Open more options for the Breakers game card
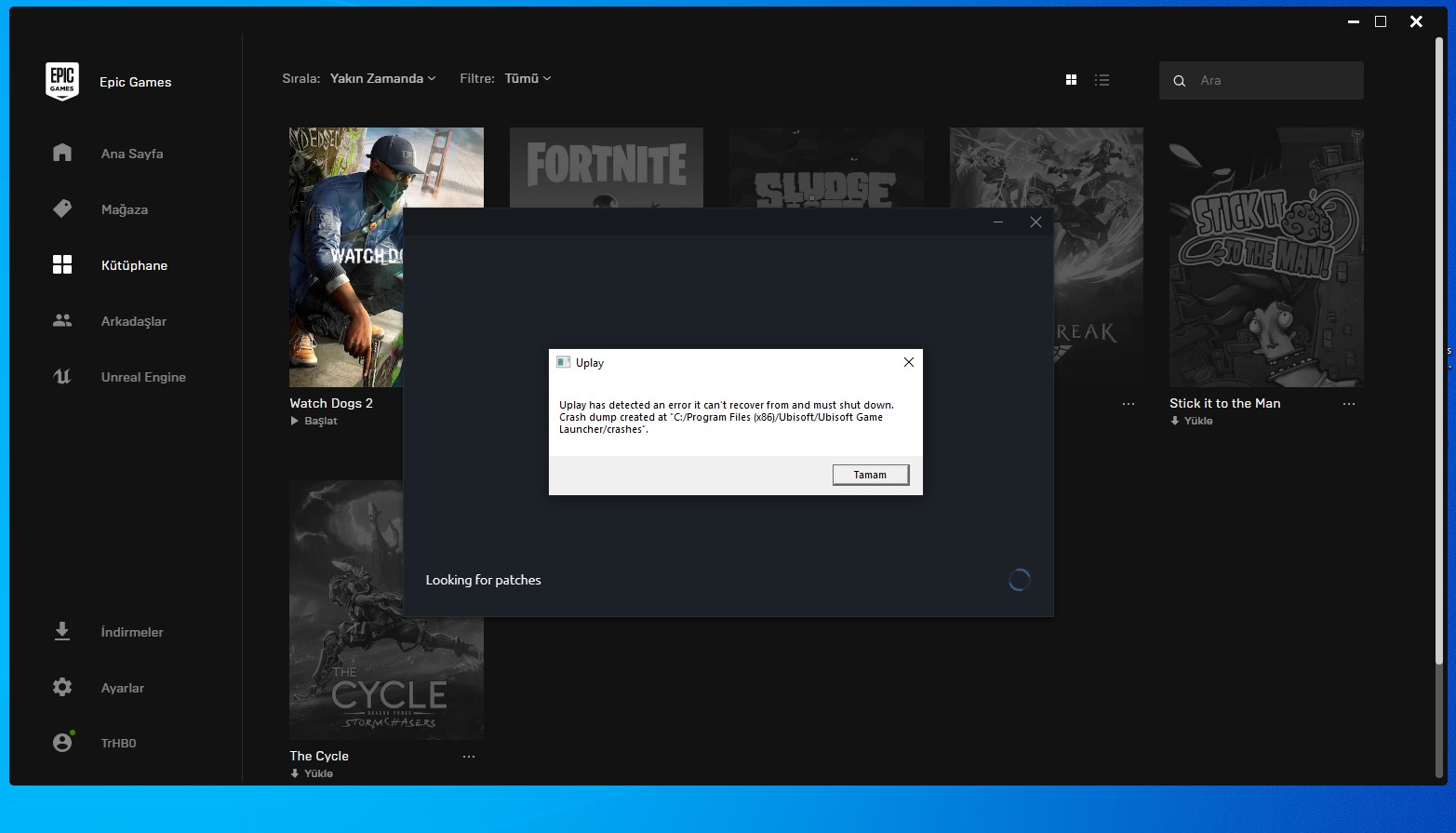The image size is (1456, 833). tap(1129, 404)
